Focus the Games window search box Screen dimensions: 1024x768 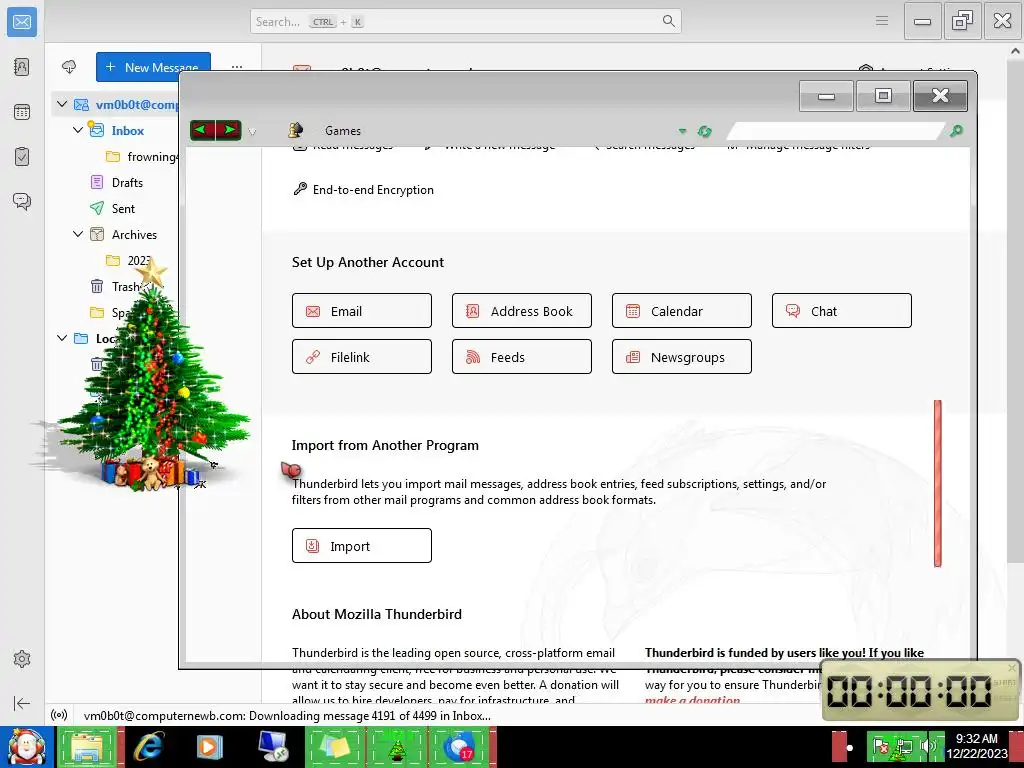tap(835, 131)
